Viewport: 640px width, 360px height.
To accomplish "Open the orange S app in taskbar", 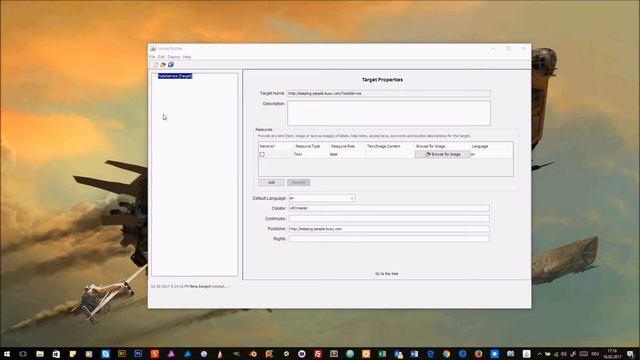I will click(x=154, y=354).
